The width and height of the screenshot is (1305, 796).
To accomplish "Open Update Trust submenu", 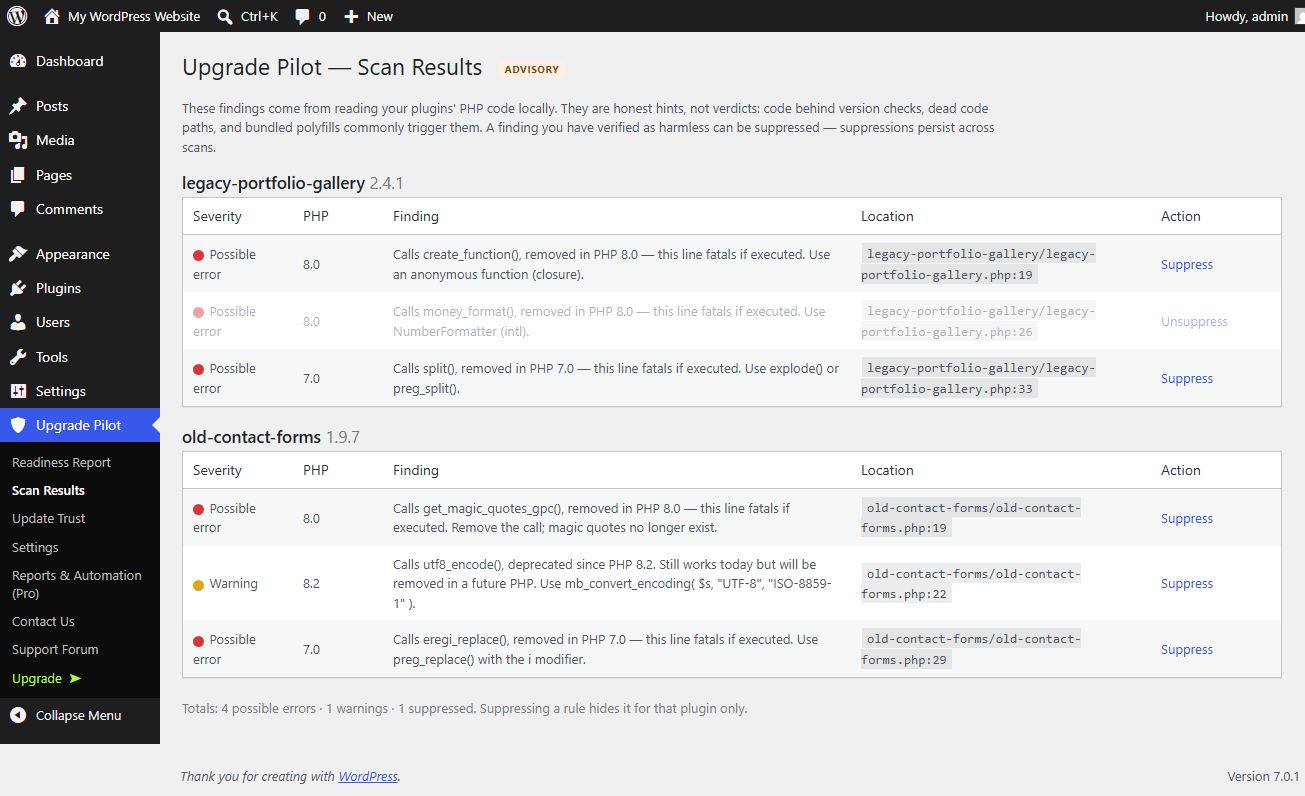I will pyautogui.click(x=49, y=518).
